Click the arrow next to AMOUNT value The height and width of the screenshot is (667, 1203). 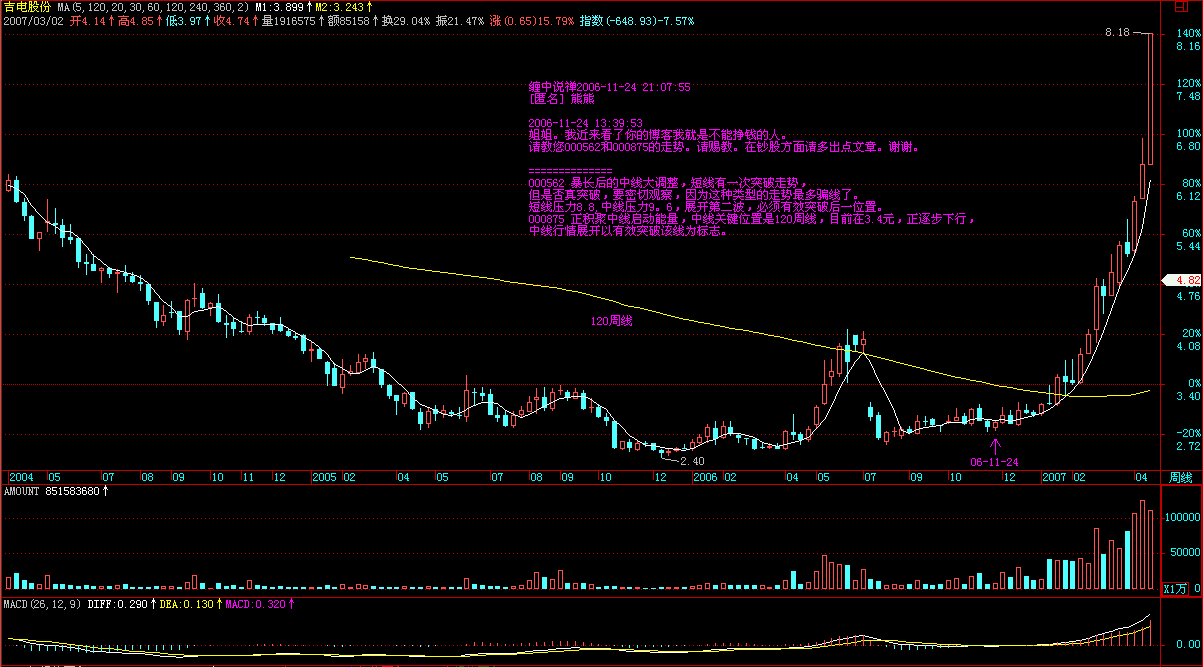click(x=106, y=491)
